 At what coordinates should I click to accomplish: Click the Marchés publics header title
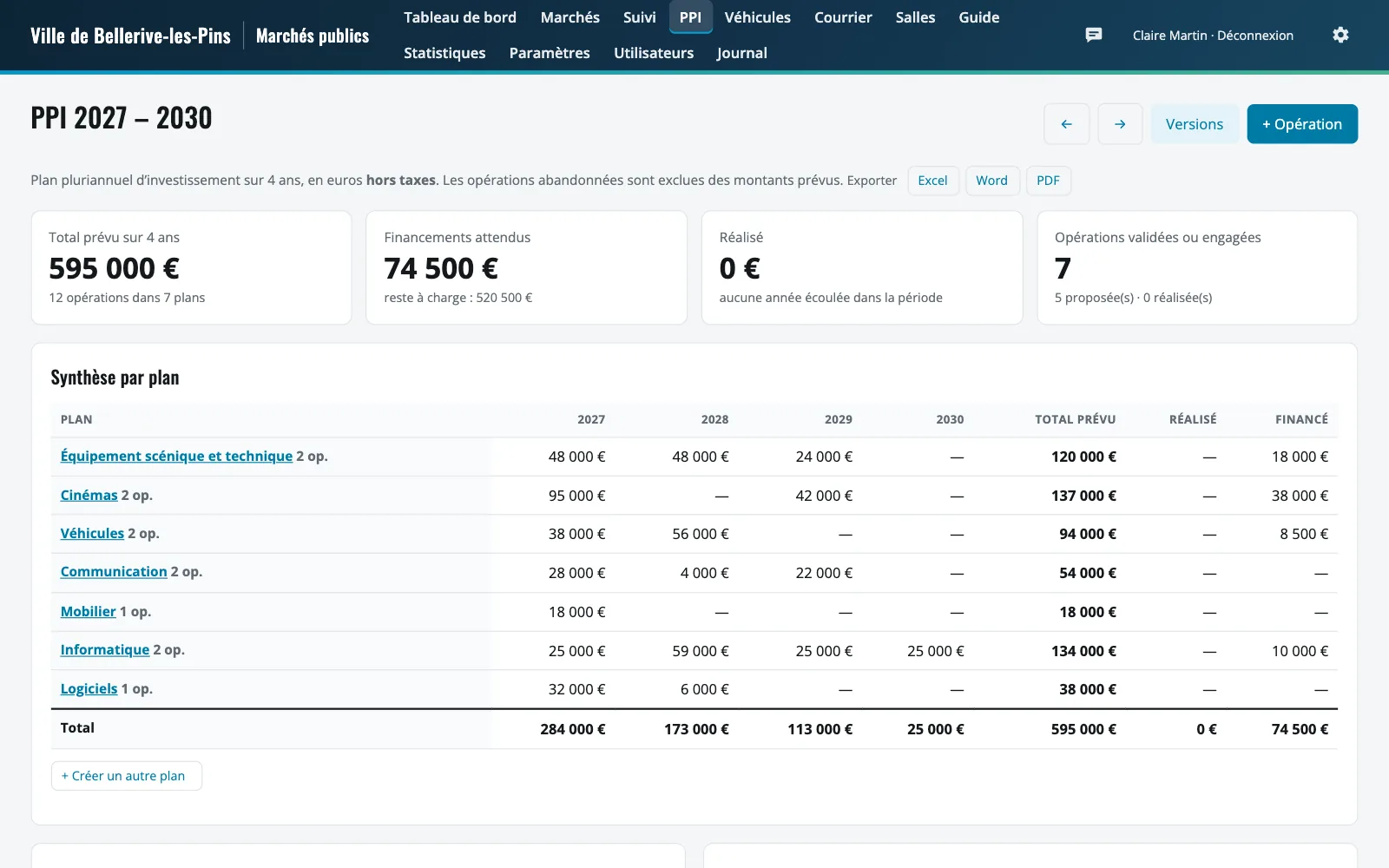[x=313, y=36]
